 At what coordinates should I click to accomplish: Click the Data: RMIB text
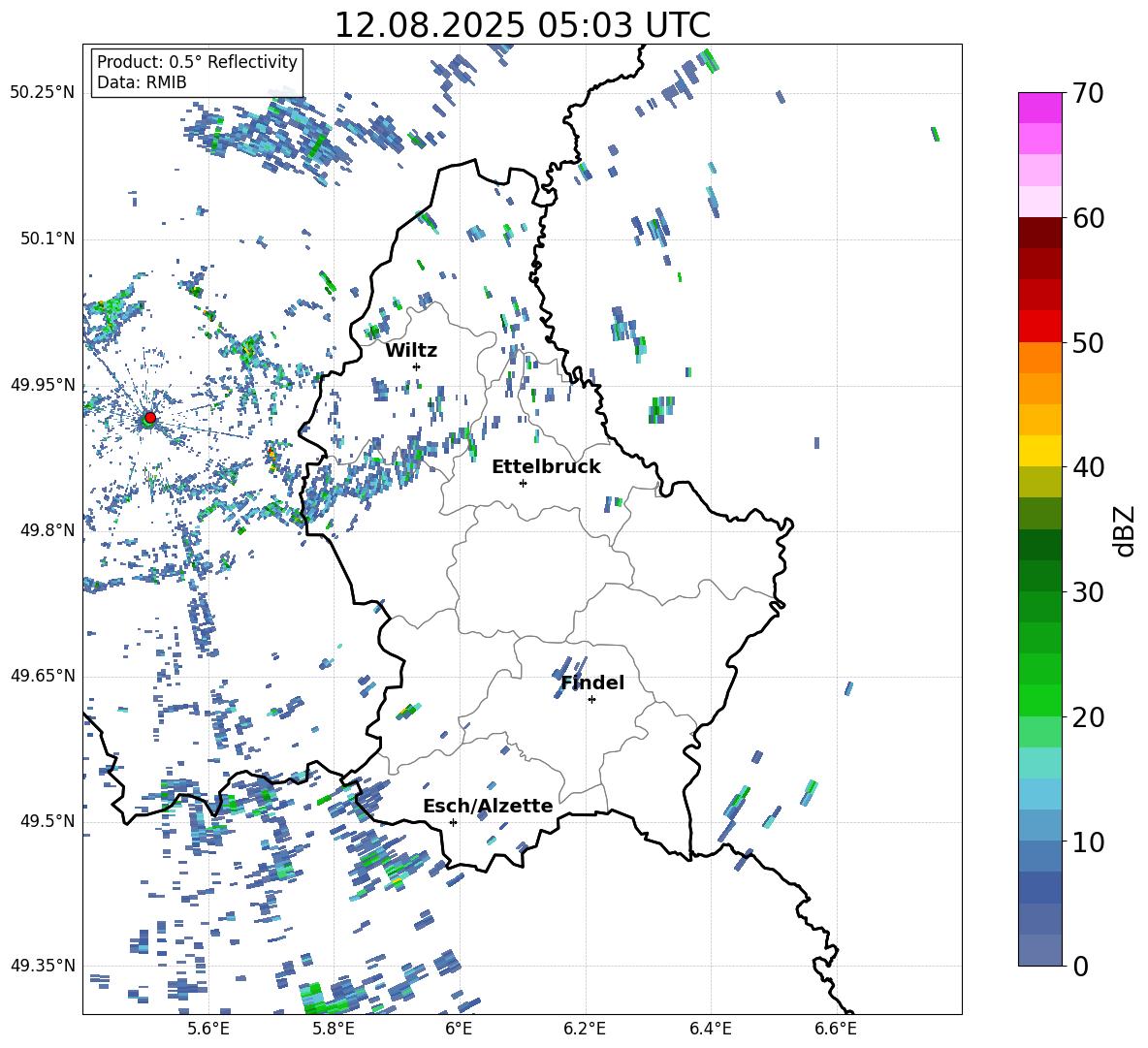[142, 82]
